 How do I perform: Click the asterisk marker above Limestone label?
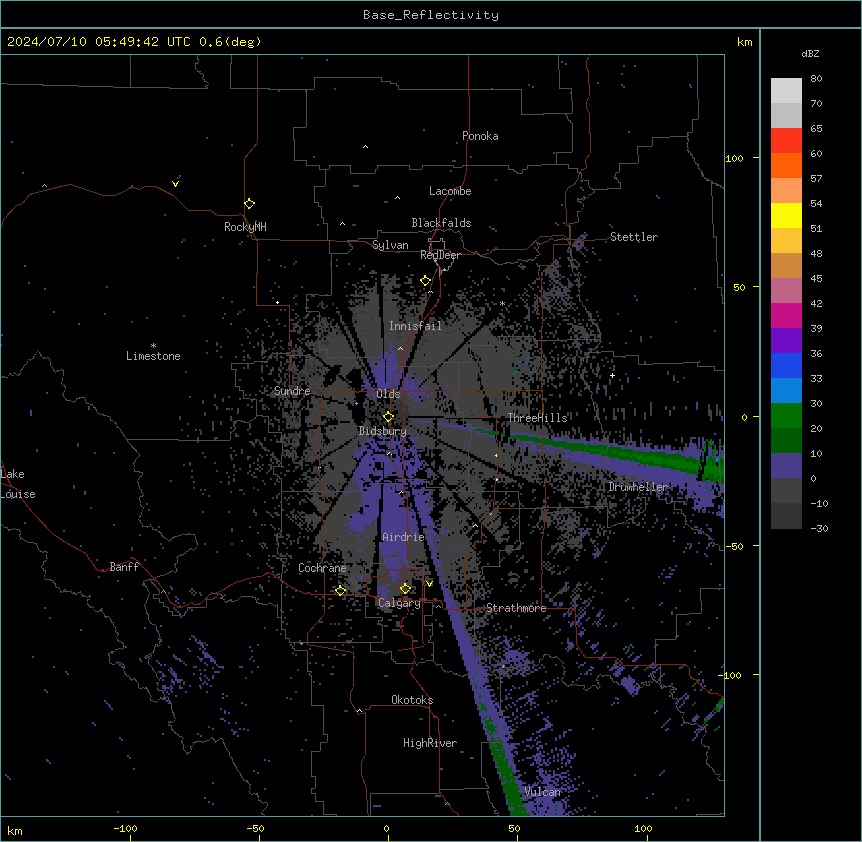click(153, 346)
